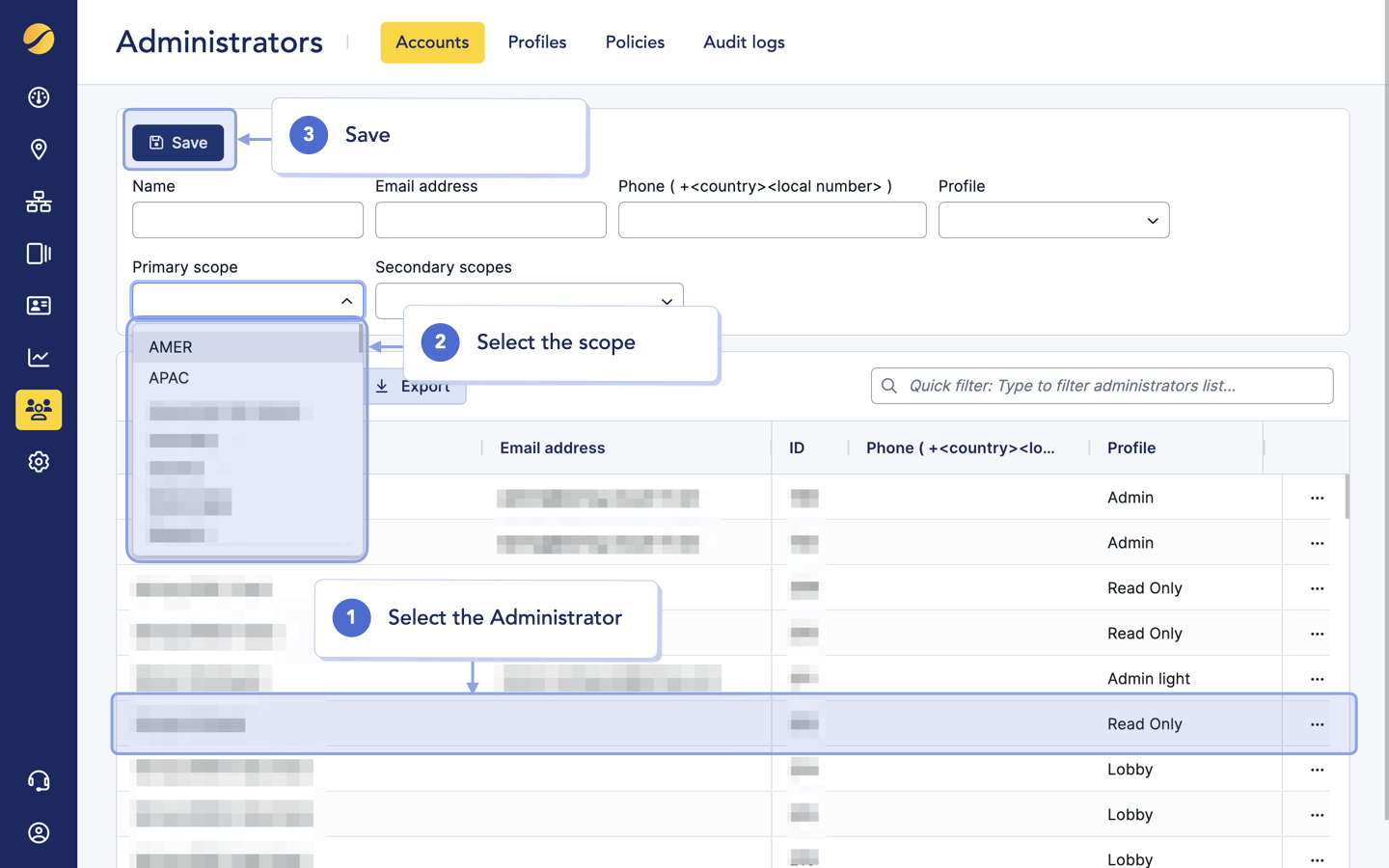The image size is (1389, 868).
Task: Open the Policies tab
Action: coord(635,42)
